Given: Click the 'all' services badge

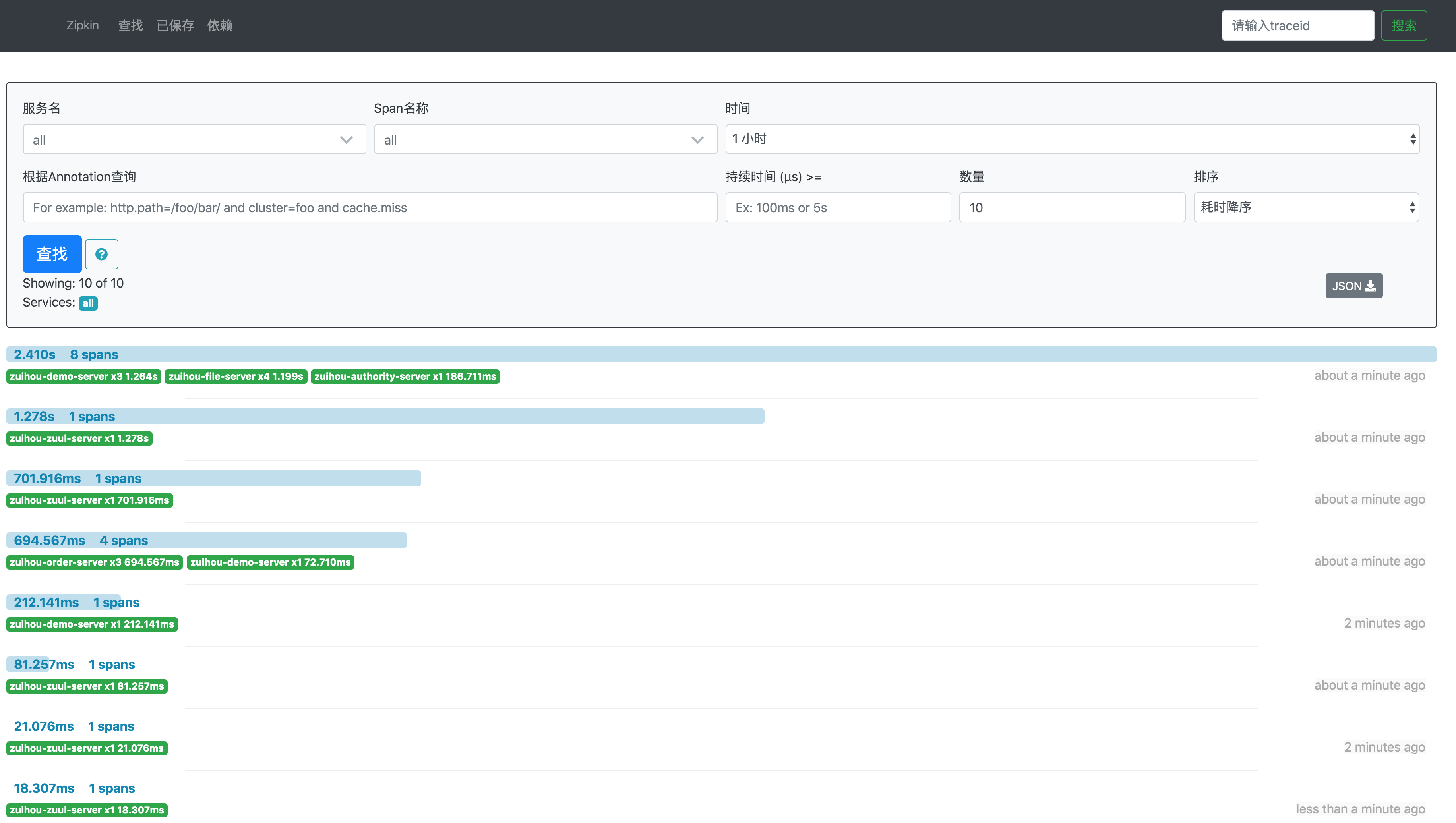Looking at the screenshot, I should pos(88,303).
